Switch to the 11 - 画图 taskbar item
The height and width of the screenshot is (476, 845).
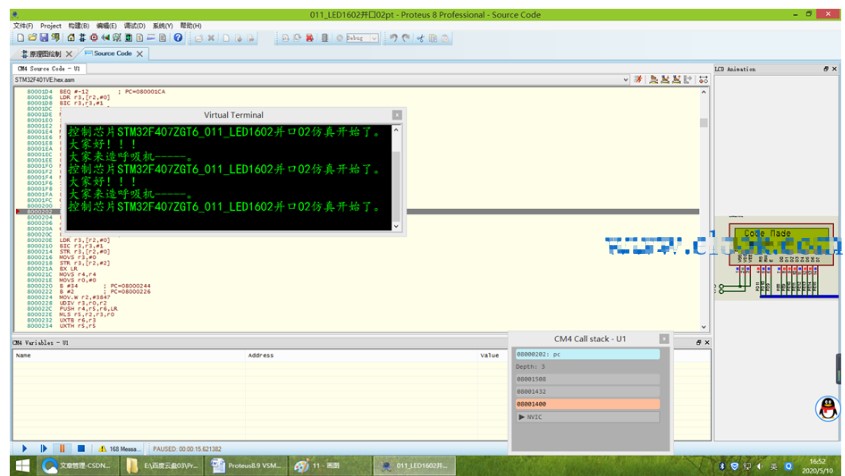click(x=329, y=465)
